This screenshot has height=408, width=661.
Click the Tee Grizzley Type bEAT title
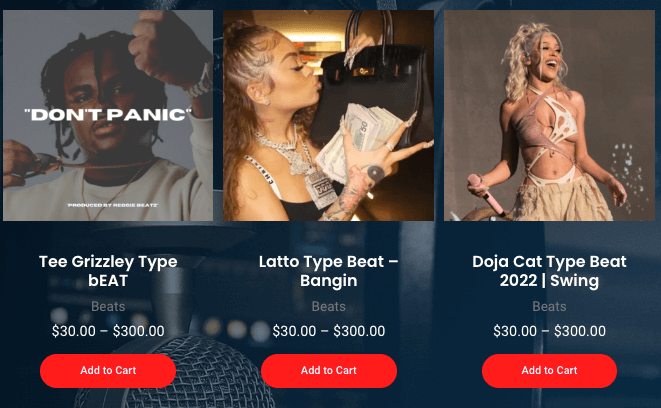click(108, 271)
